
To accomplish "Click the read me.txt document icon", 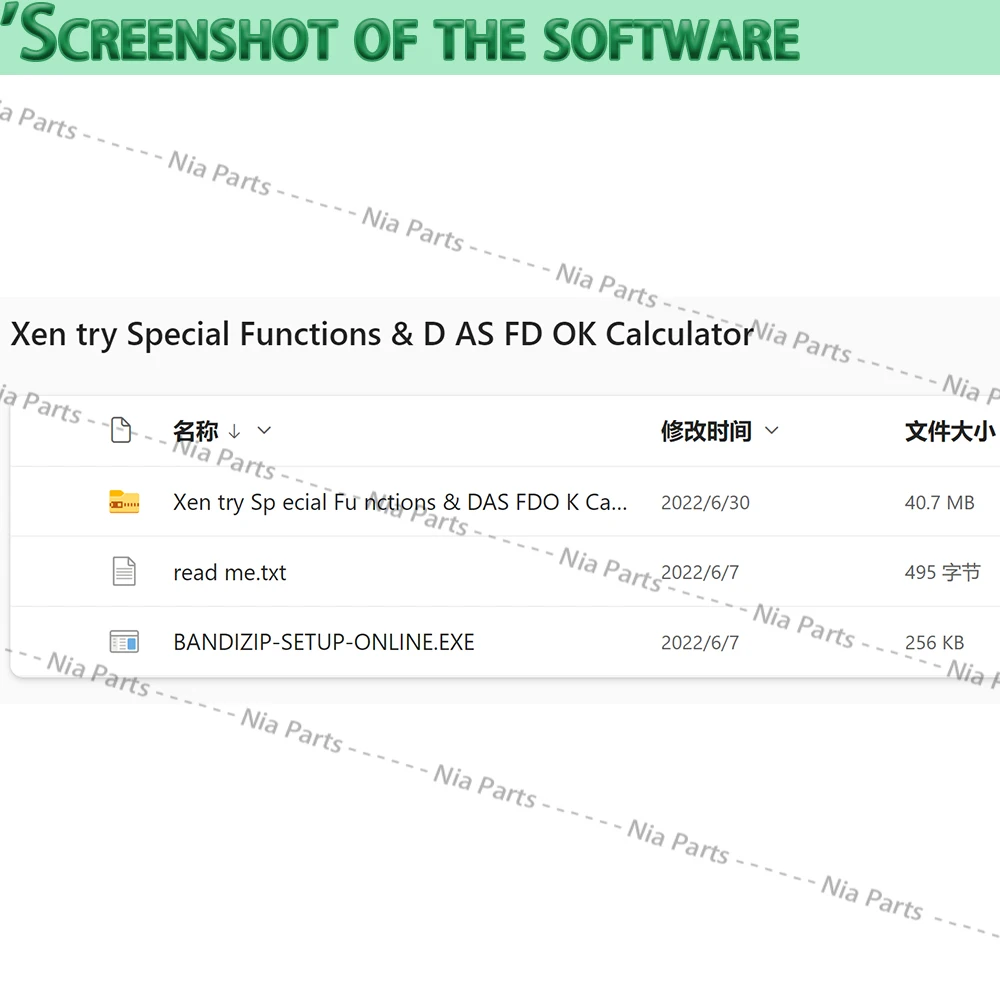I will (x=124, y=571).
